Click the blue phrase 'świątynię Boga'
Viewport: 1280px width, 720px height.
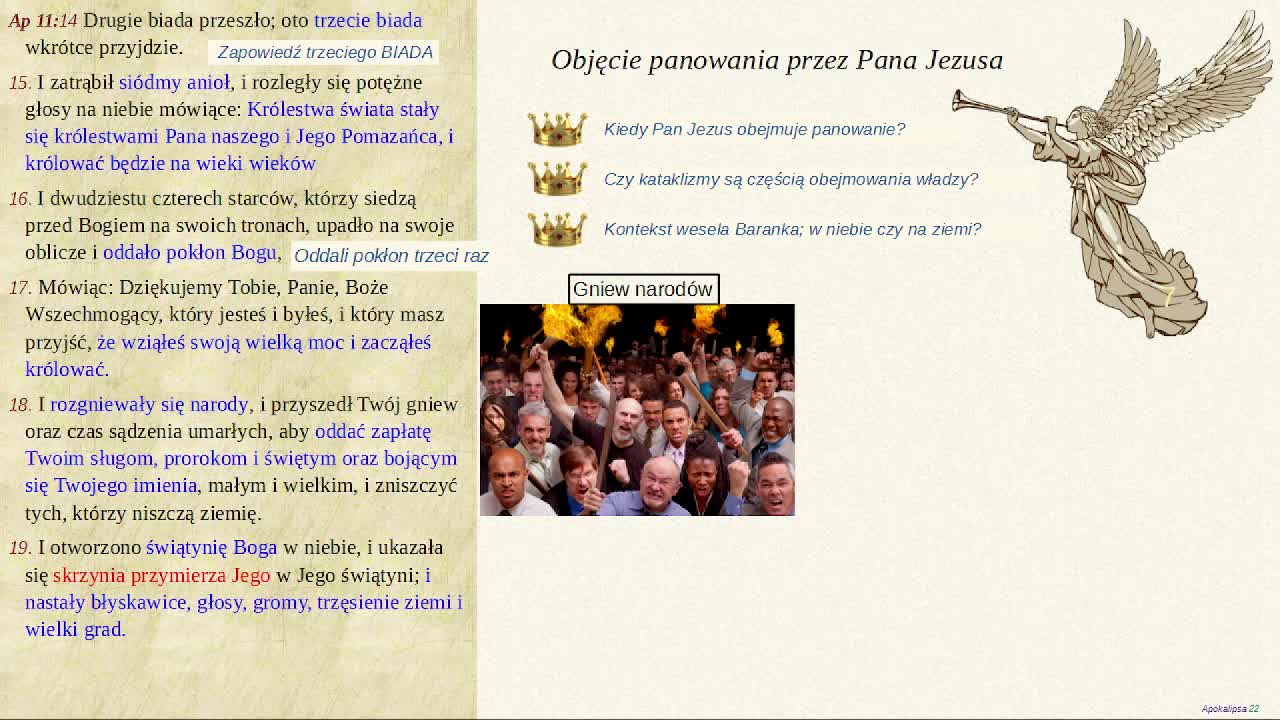[x=212, y=547]
